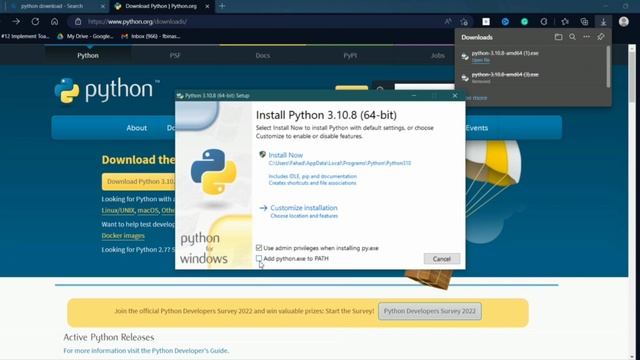Open more options in Downloads panel
640x360 pixels.
pos(587,37)
